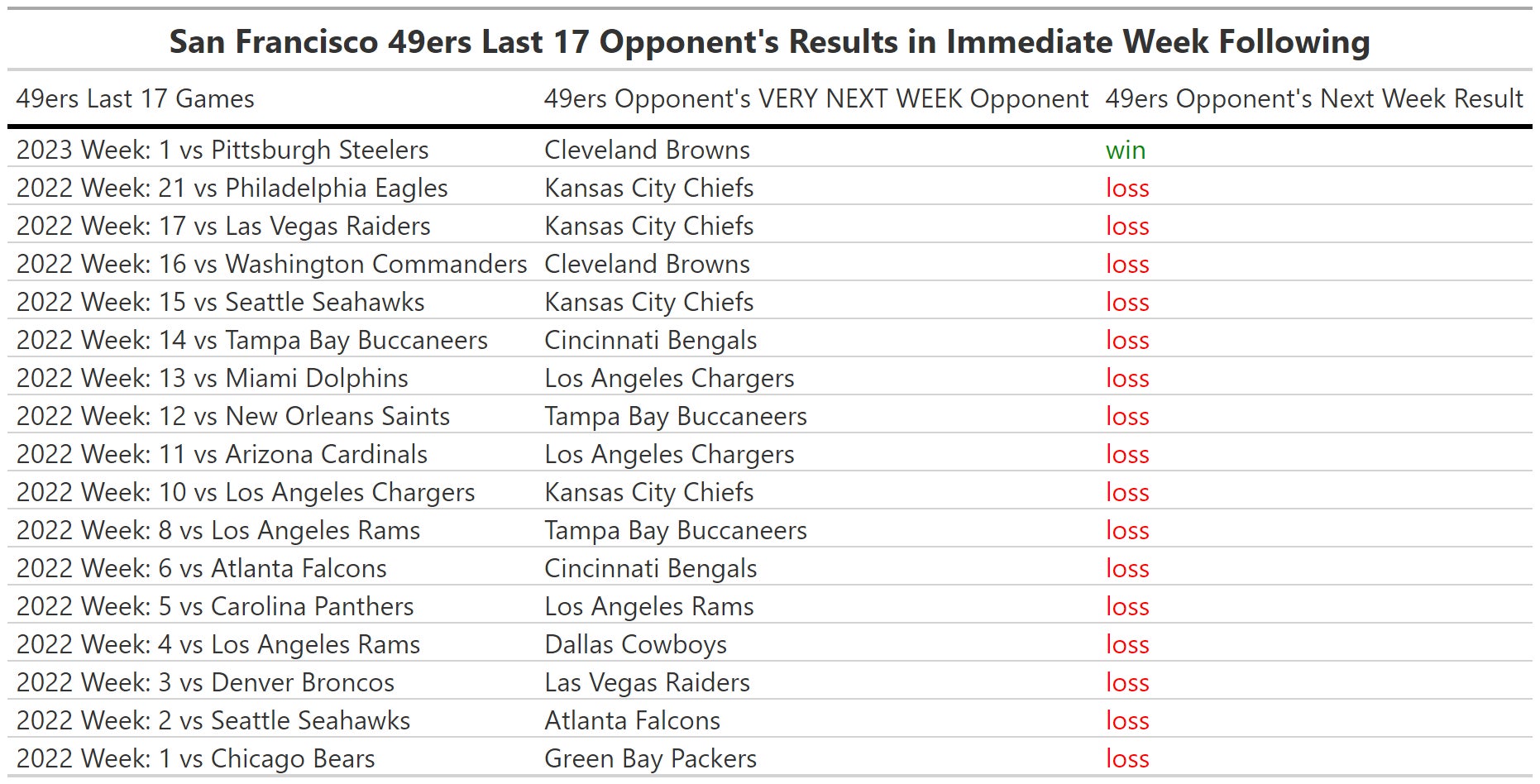Click the Week 15 Seattle Seahawks entry
The image size is (1540, 784).
tap(220, 303)
